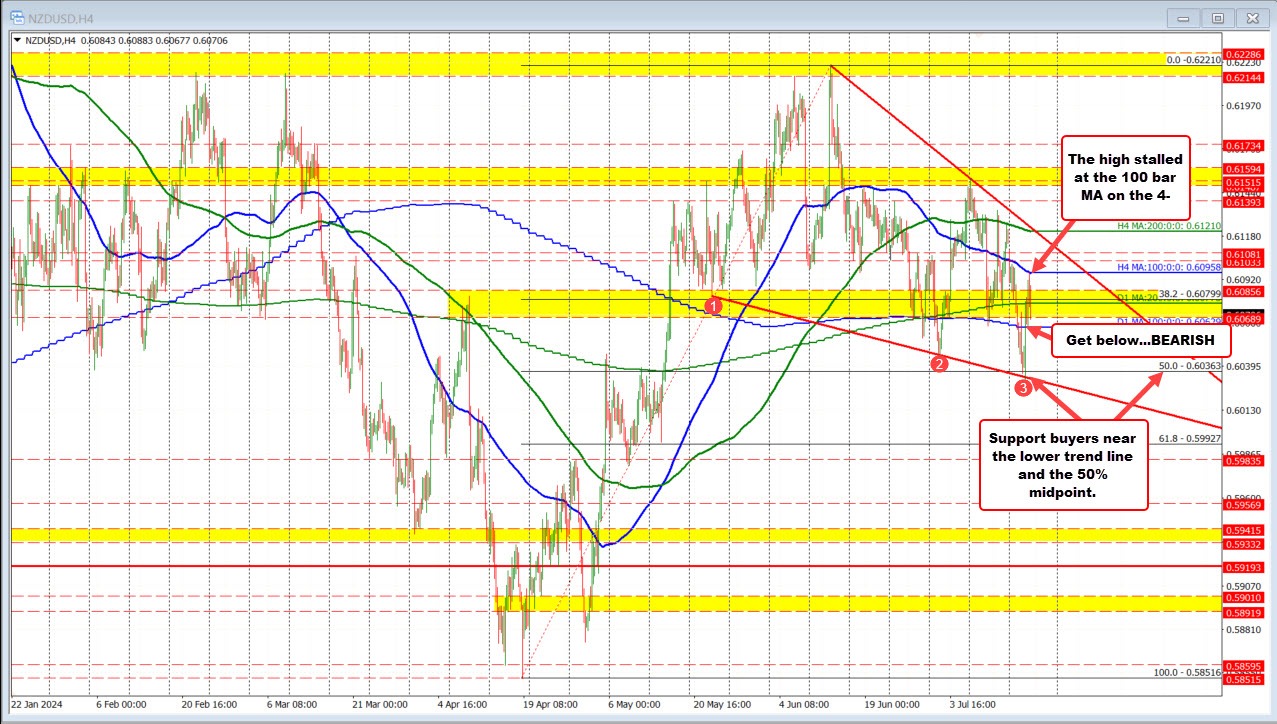Open the NZDUSD,H4 data window dropdown triangle
Image resolution: width=1277 pixels, height=724 pixels.
pyautogui.click(x=18, y=41)
